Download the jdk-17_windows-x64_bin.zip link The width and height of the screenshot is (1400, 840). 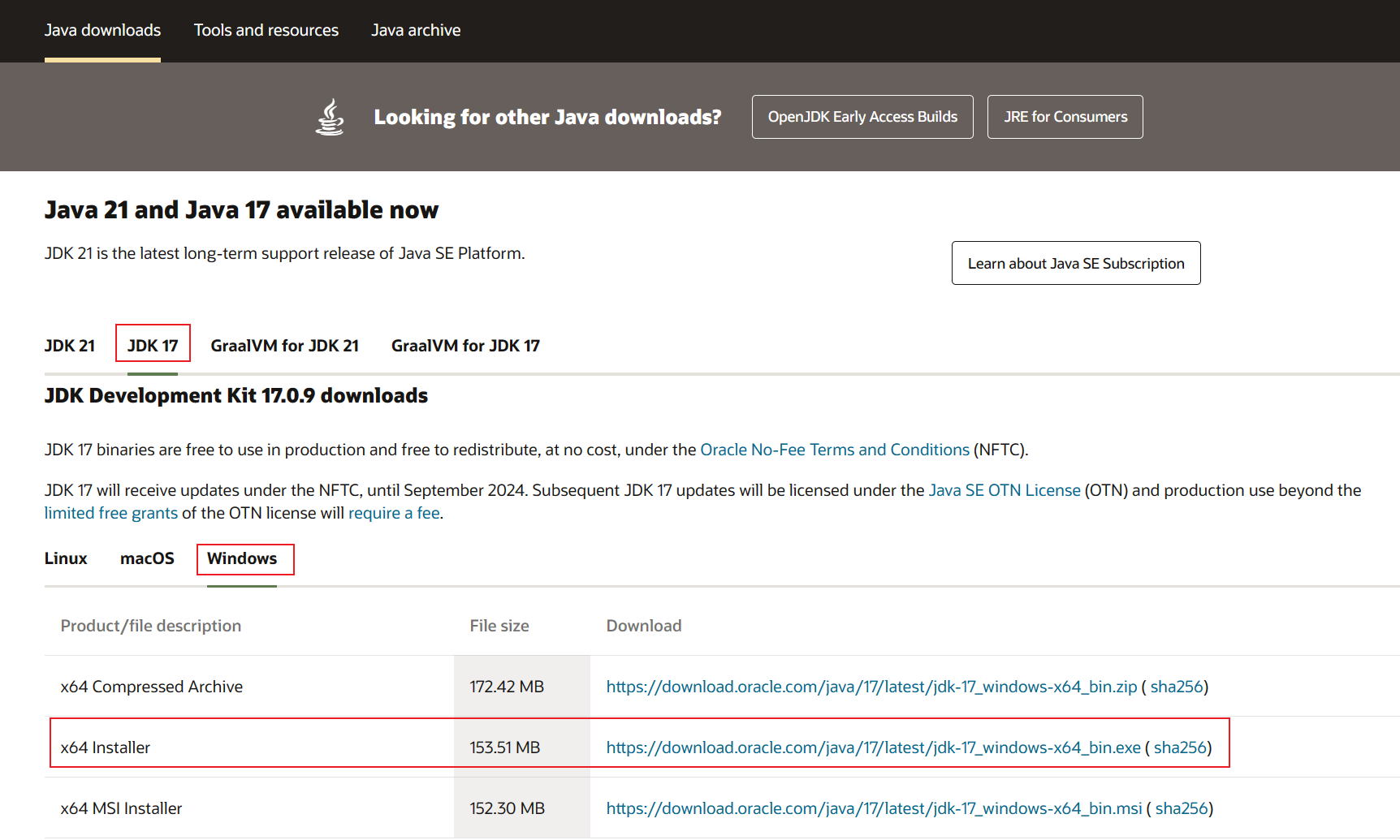[871, 687]
